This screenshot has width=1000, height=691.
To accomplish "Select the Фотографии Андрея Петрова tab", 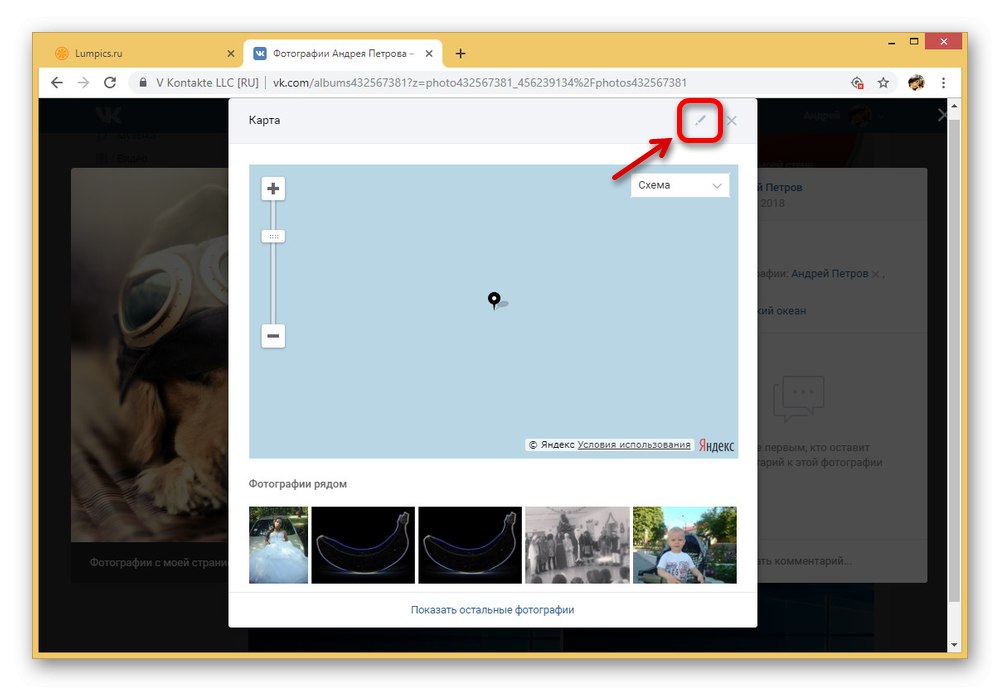I will [x=342, y=54].
